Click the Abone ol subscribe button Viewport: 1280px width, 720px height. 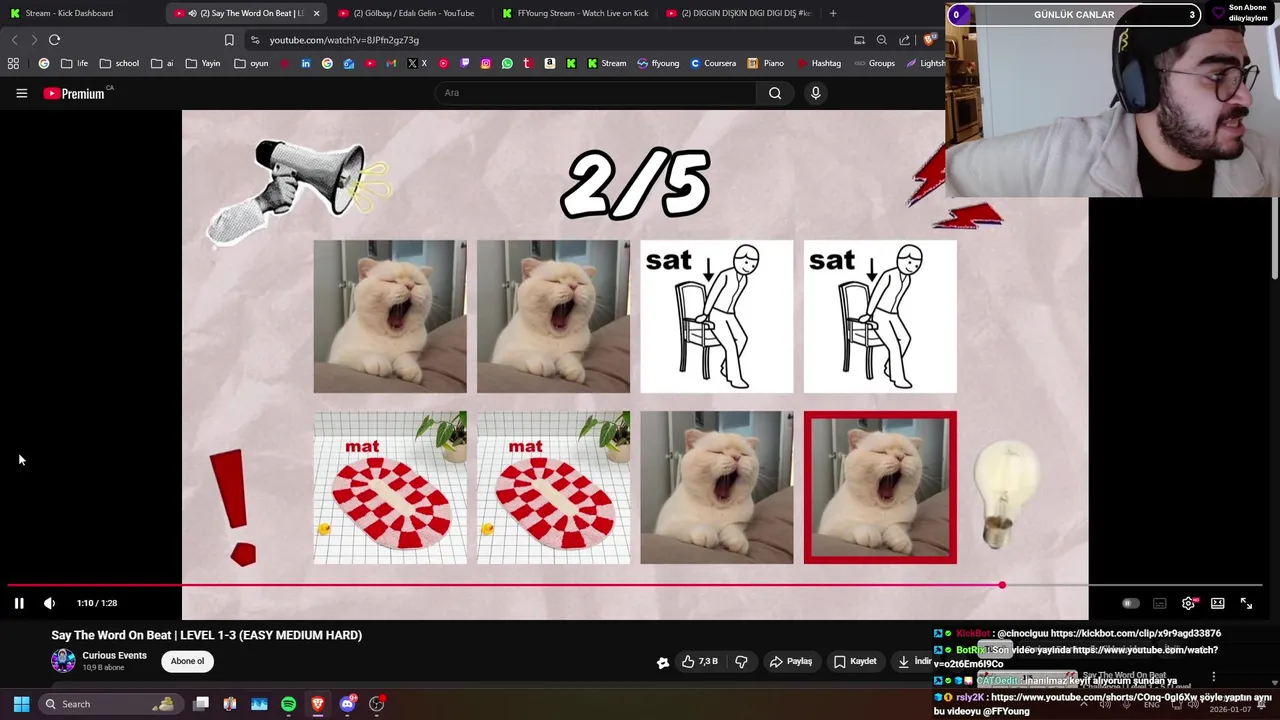[187, 661]
